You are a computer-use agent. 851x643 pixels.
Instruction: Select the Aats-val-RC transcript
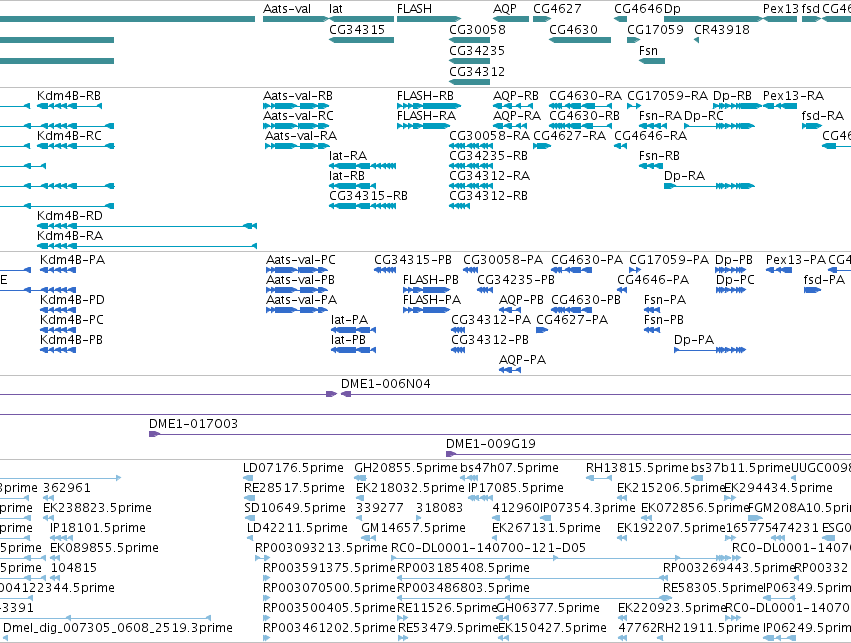pos(296,126)
